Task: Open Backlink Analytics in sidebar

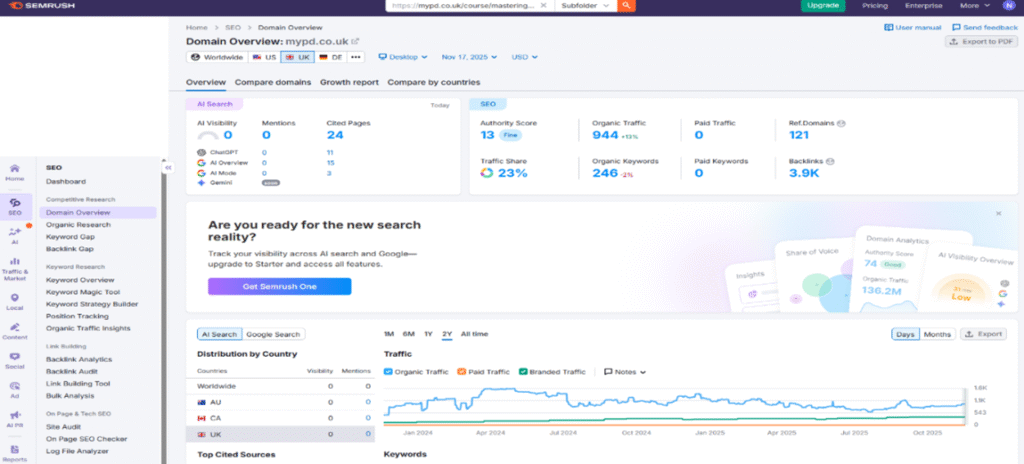Action: click(x=78, y=359)
